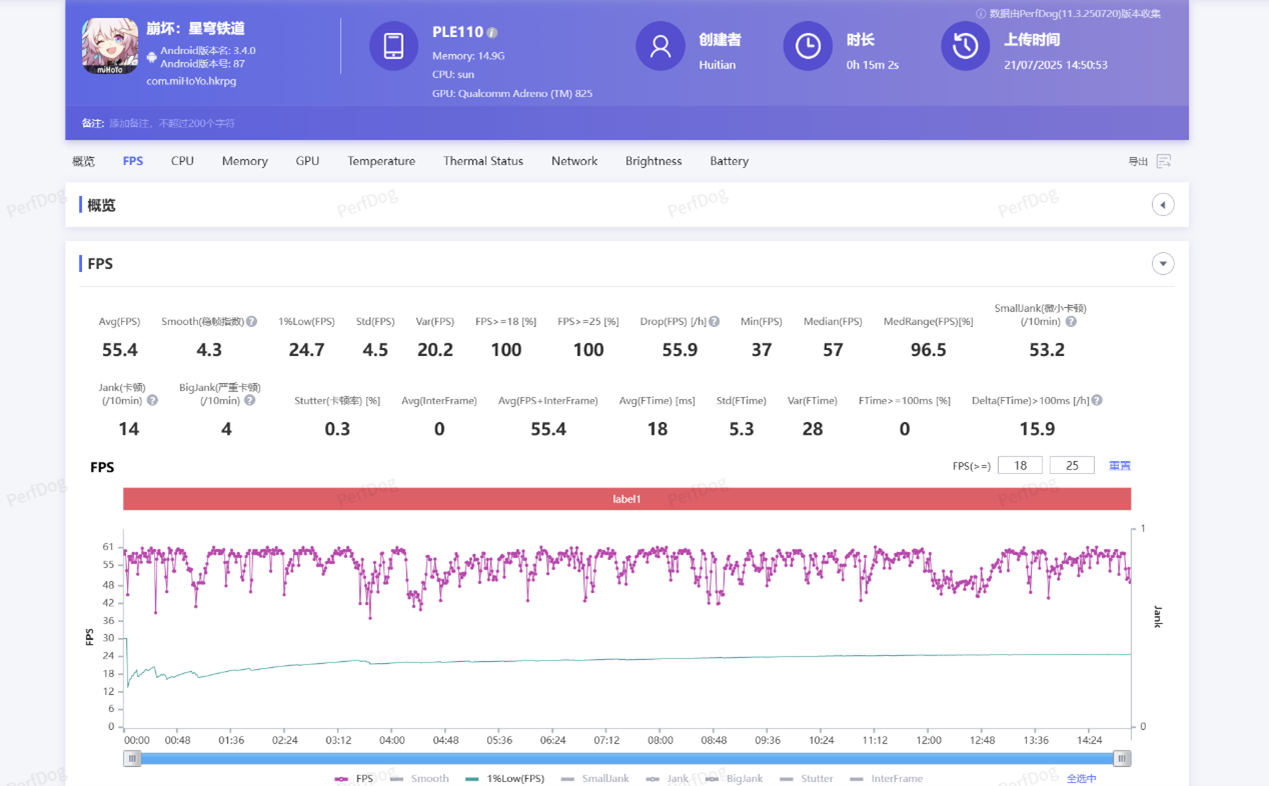1269x786 pixels.
Task: Click help icon beside SmallJank (/10min)
Action: (x=1071, y=322)
